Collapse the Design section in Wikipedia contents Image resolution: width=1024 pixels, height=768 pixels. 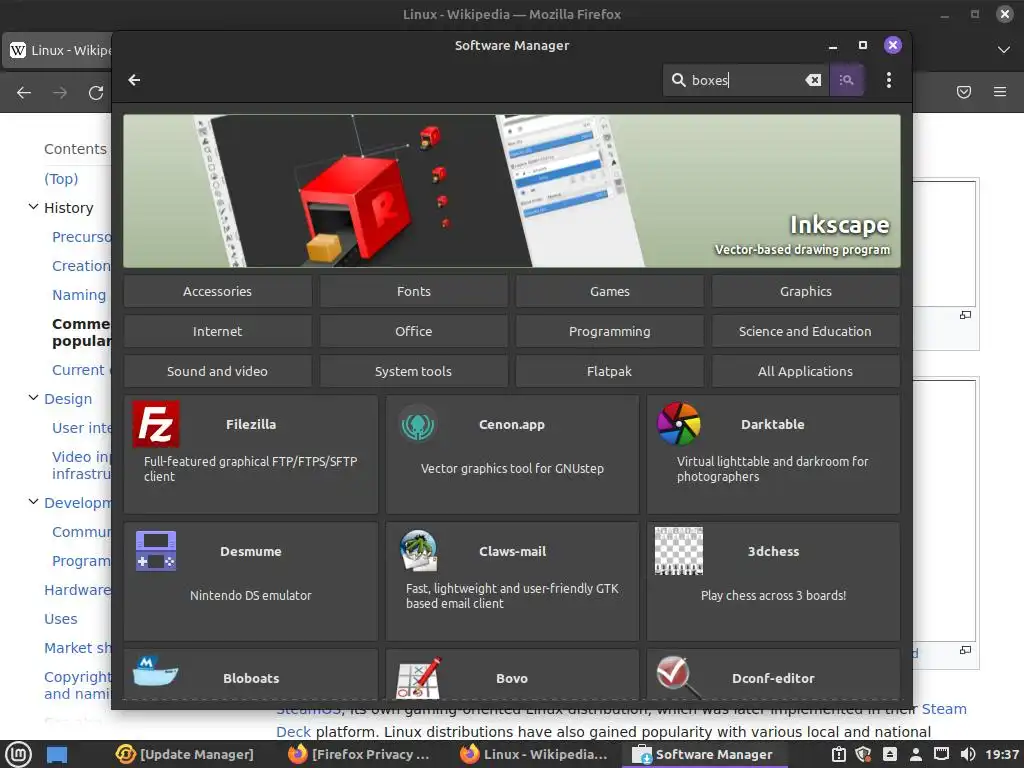coord(33,398)
